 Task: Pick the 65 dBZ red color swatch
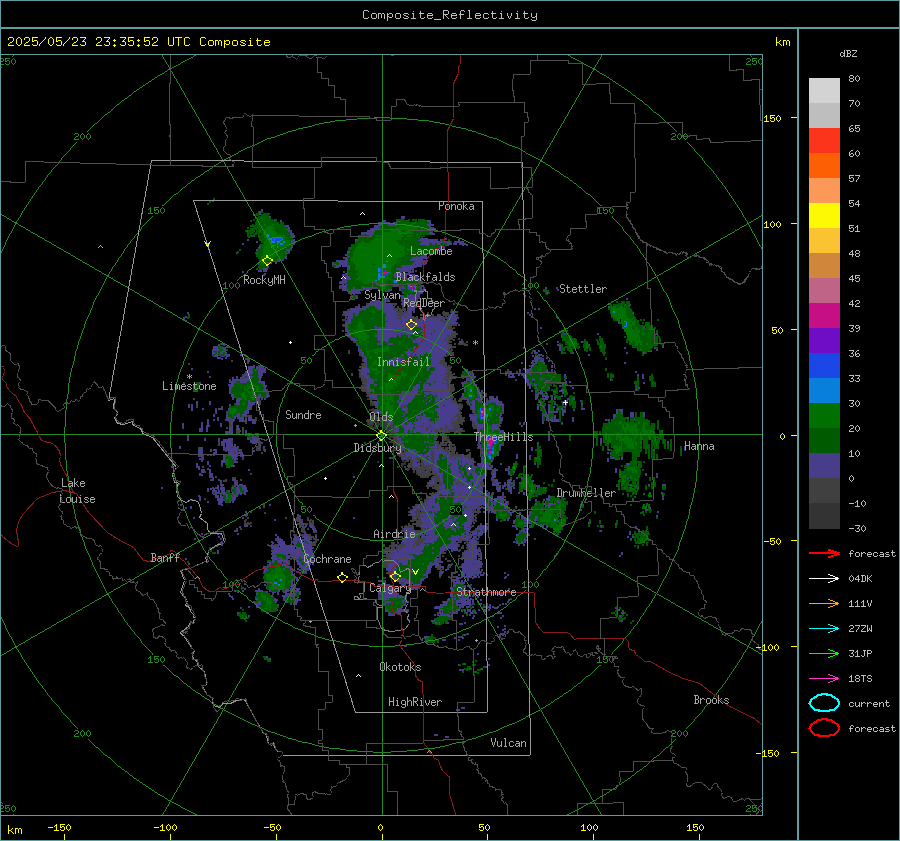(x=824, y=140)
